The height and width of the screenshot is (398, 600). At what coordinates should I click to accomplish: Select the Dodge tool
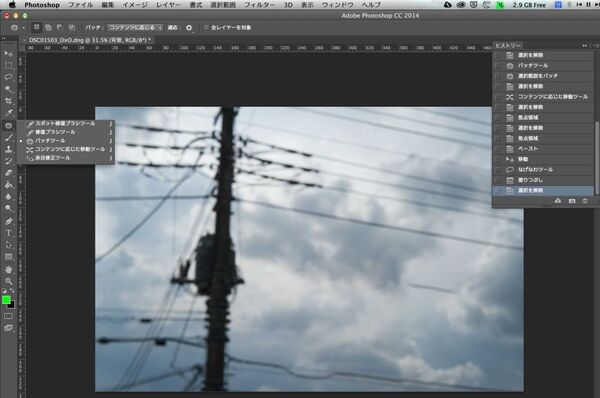coord(8,209)
